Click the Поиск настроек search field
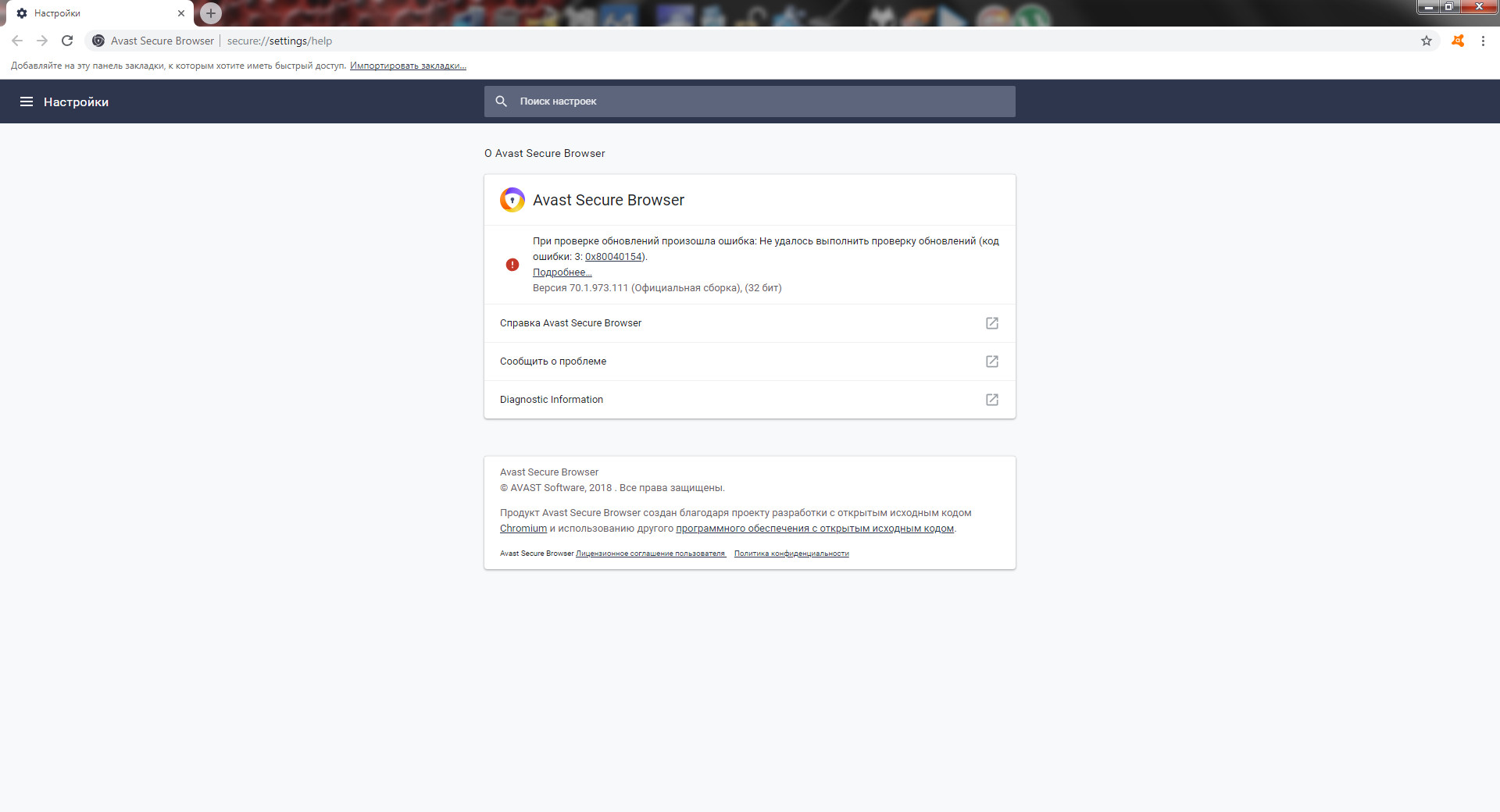Screen dimensions: 1500x812 pos(750,101)
